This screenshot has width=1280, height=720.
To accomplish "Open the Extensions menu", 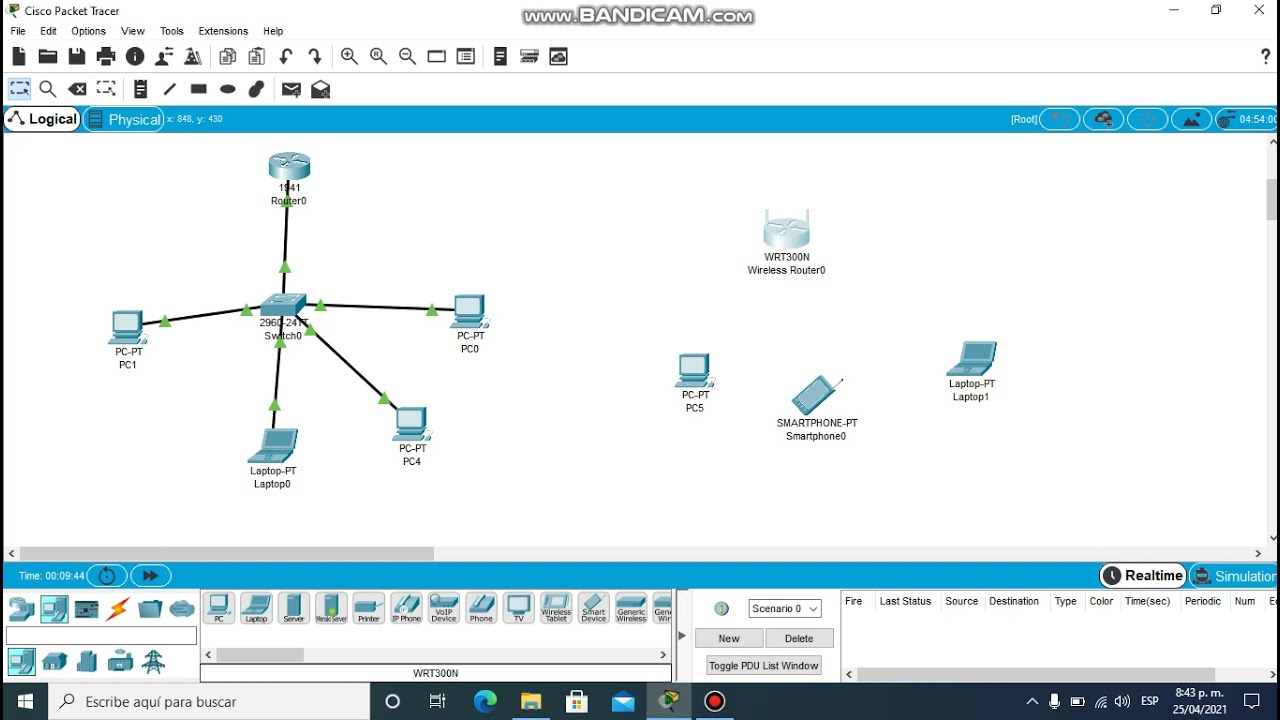I will click(223, 31).
